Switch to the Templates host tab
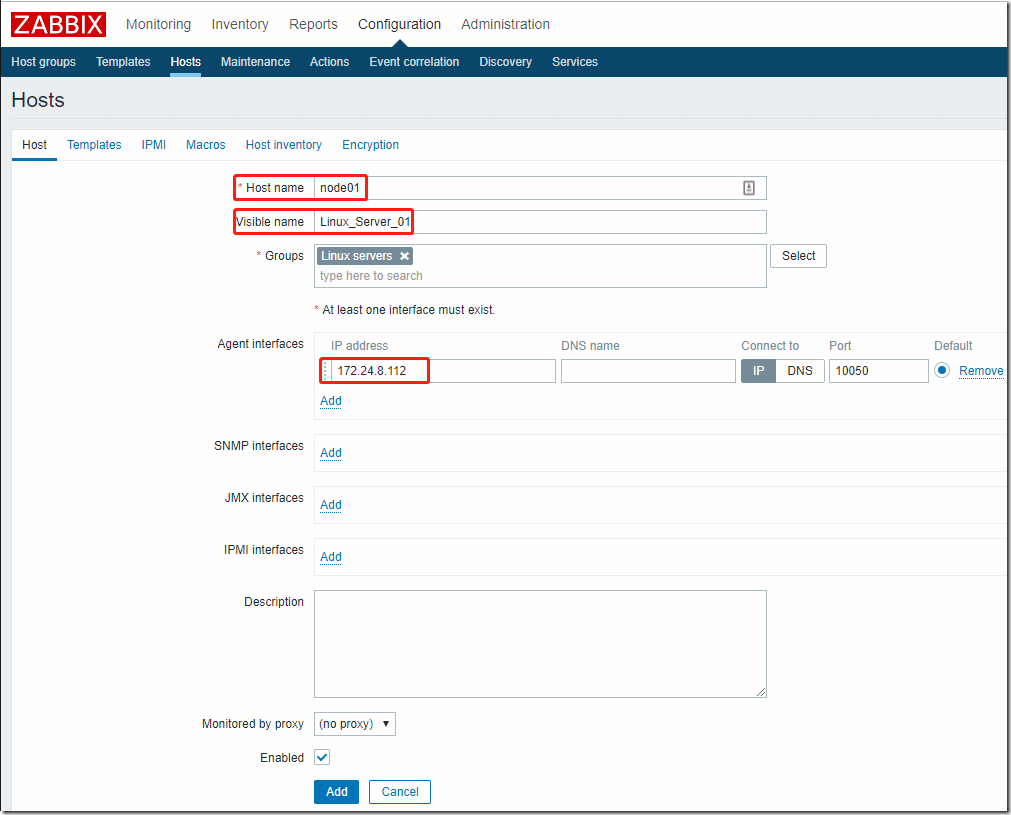 click(x=94, y=145)
